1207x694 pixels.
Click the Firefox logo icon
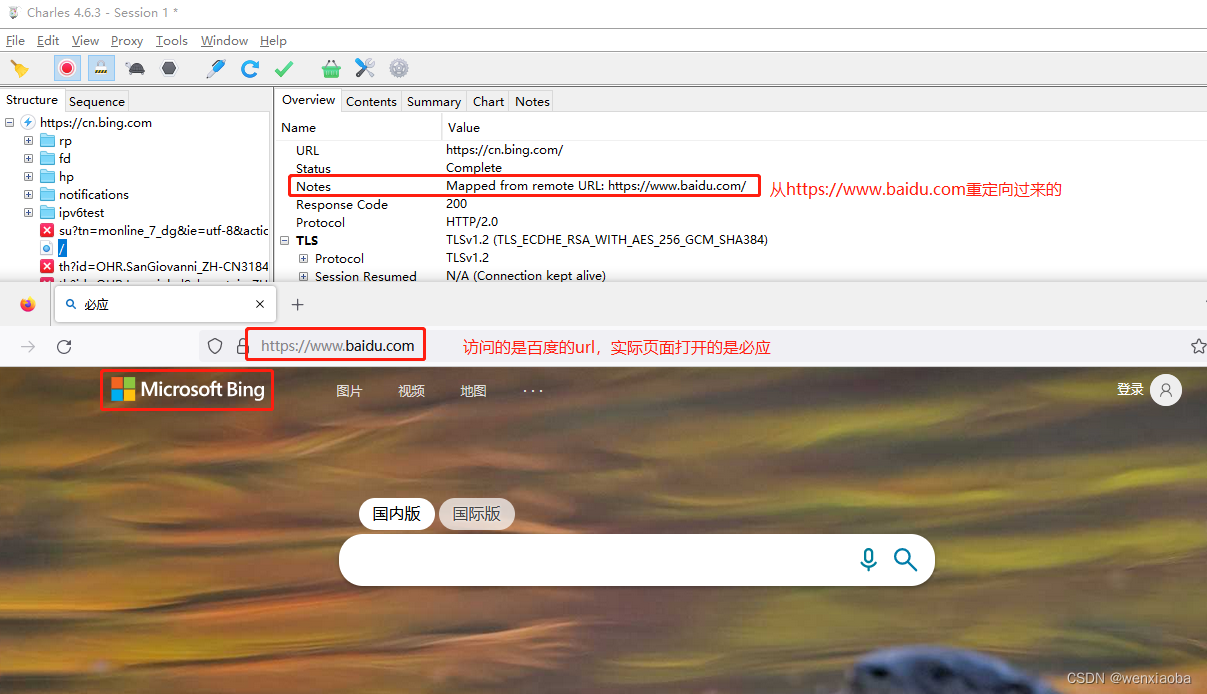click(x=28, y=304)
